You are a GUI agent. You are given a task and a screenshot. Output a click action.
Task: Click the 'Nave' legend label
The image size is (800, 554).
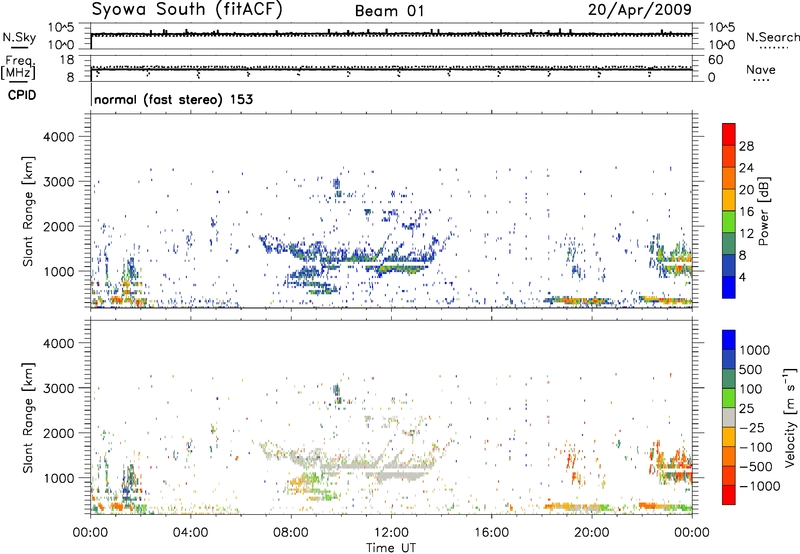point(761,69)
